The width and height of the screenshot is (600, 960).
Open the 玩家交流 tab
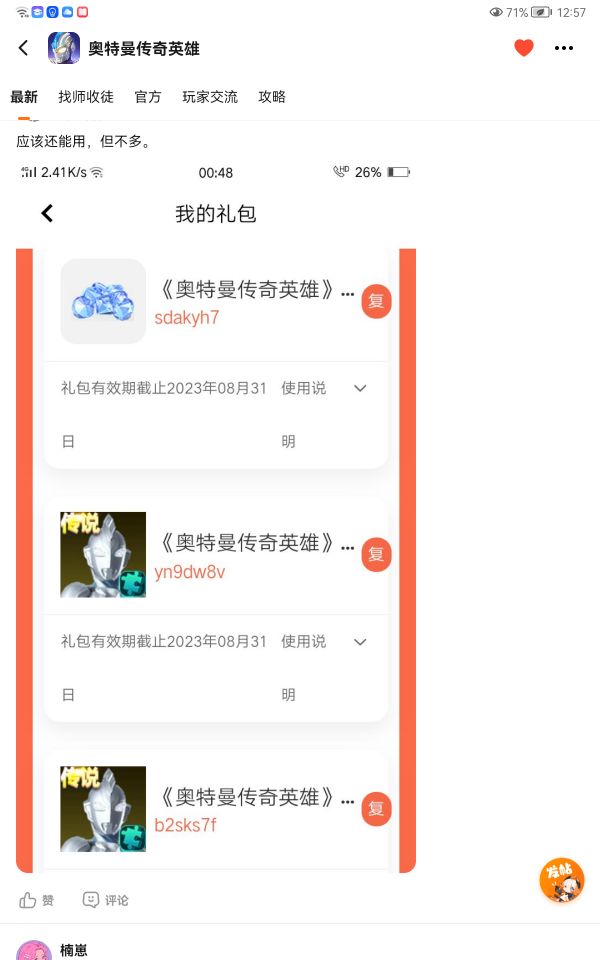click(x=209, y=97)
